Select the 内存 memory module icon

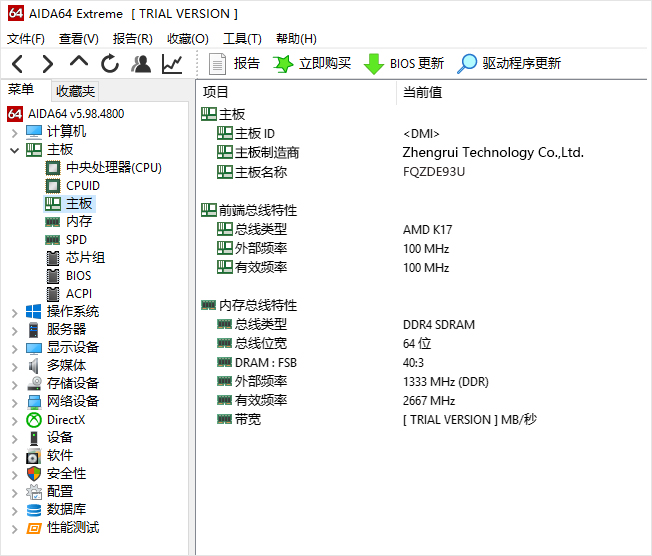click(53, 222)
